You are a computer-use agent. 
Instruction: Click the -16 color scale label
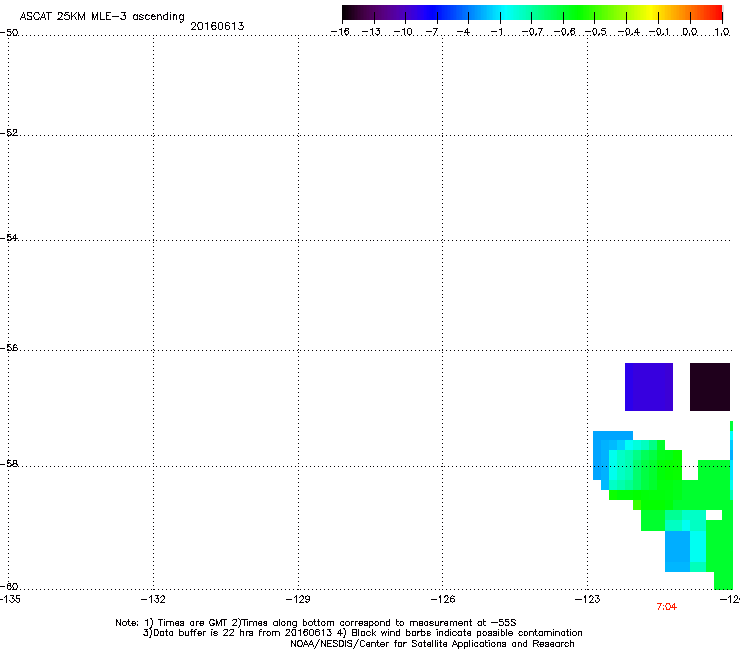tap(340, 32)
